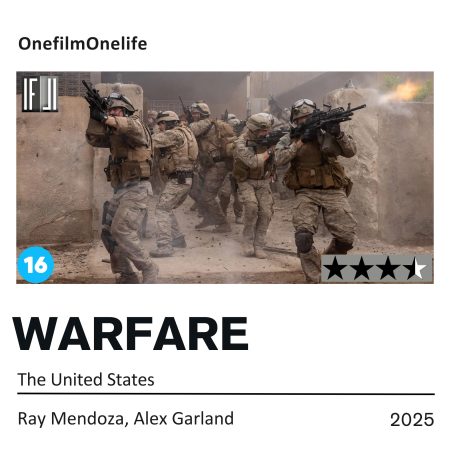Click the half-filled fourth rating star
The height and width of the screenshot is (450, 450).
[415, 269]
